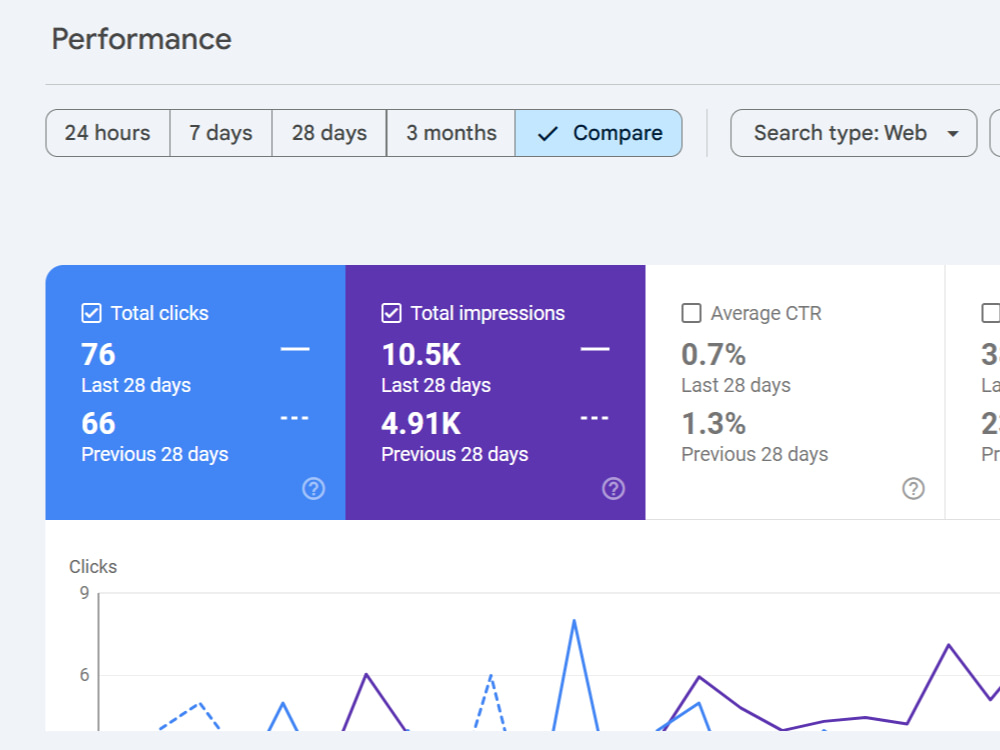Click the solid line legend on Total clicks
Viewport: 1000px width, 750px height.
coord(295,349)
